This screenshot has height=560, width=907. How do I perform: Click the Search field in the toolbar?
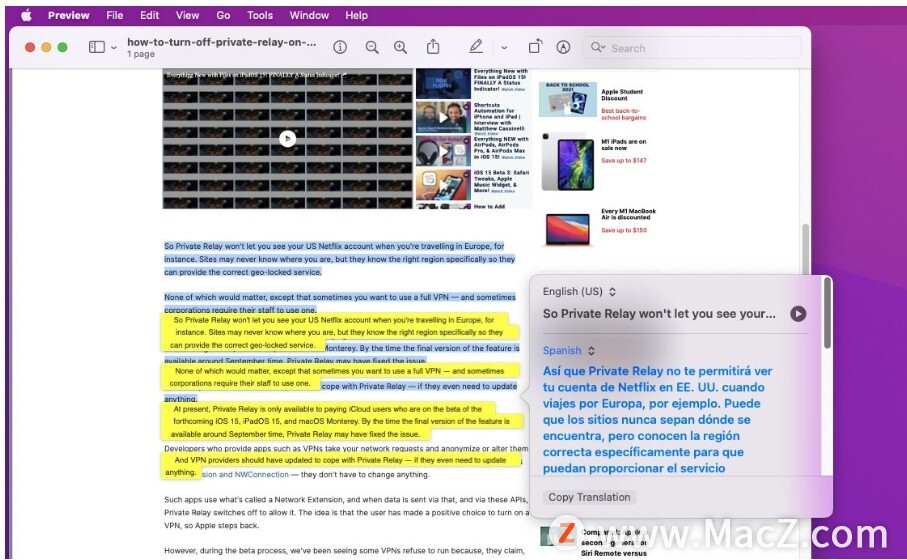pos(692,48)
